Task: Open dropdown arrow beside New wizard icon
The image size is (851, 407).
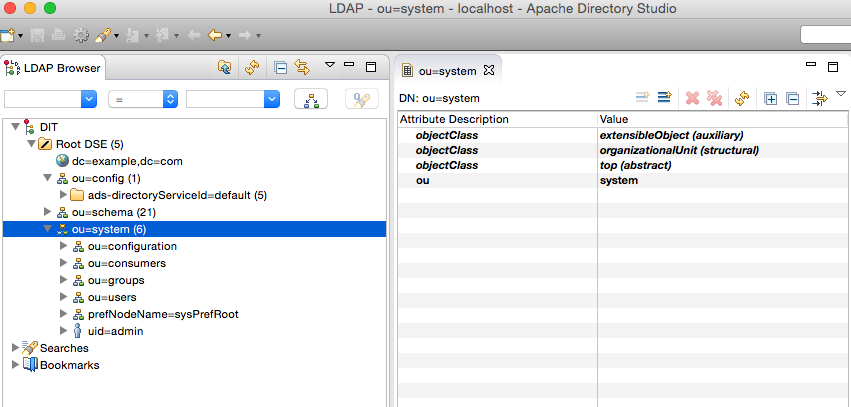Action: (21, 36)
